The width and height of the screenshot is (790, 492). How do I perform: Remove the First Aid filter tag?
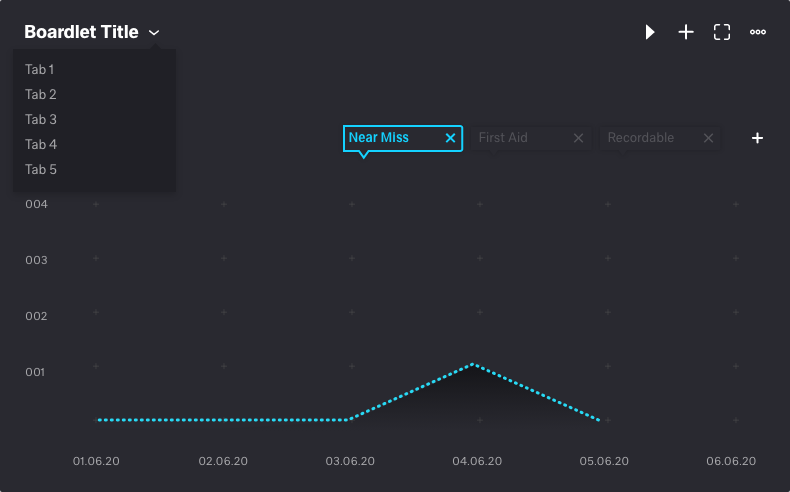click(578, 138)
